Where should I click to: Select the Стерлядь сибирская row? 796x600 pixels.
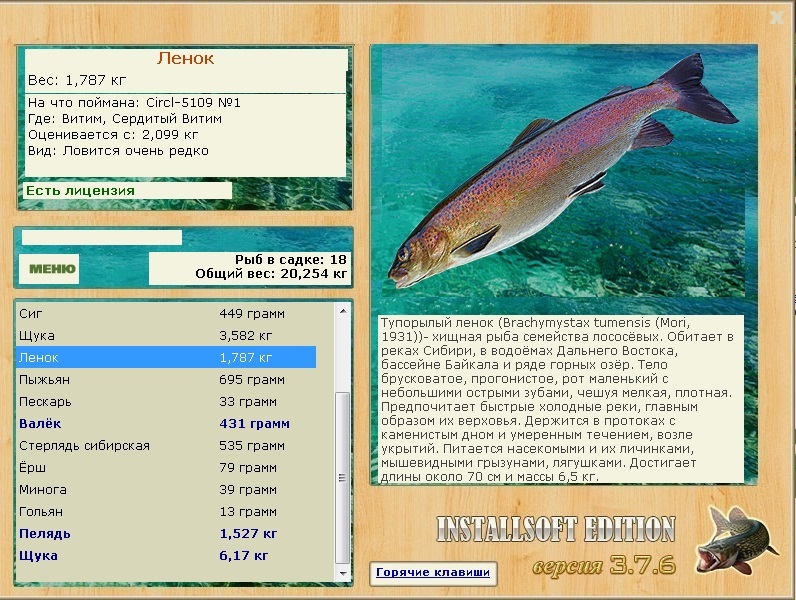pos(168,446)
